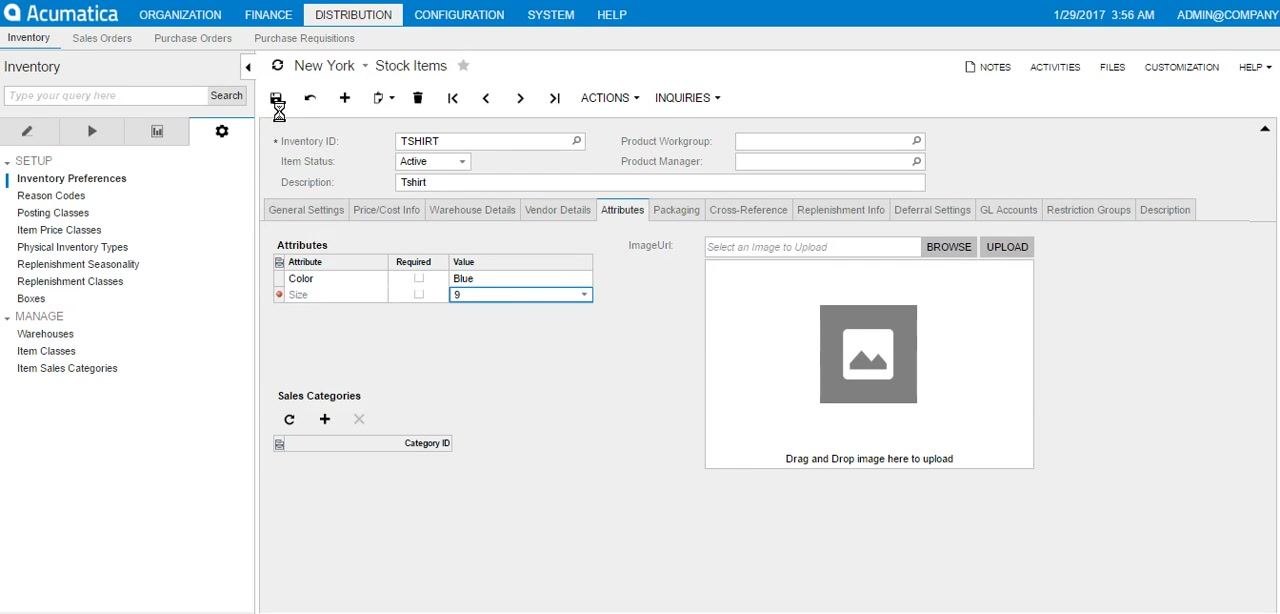Click the image placeholder thumbnail
The image size is (1280, 614).
coord(868,354)
